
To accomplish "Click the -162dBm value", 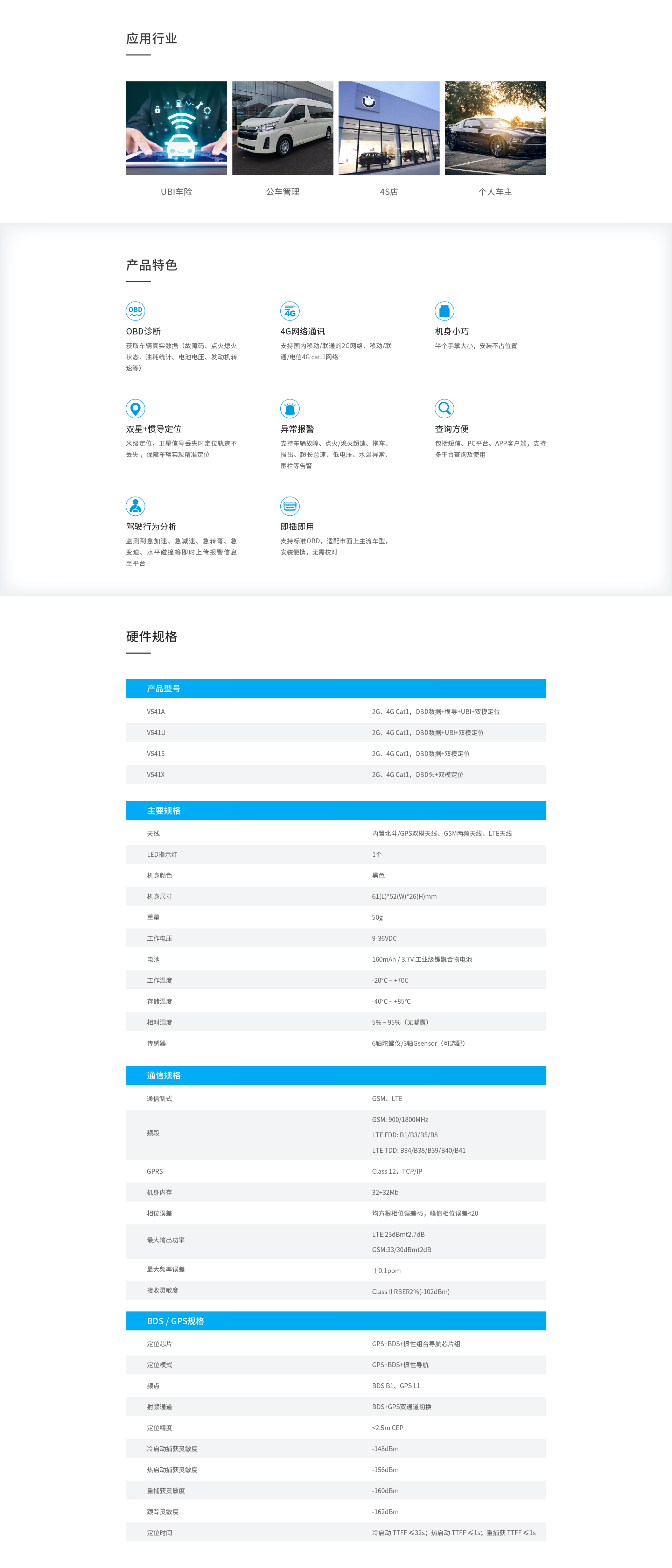I will pyautogui.click(x=385, y=1512).
